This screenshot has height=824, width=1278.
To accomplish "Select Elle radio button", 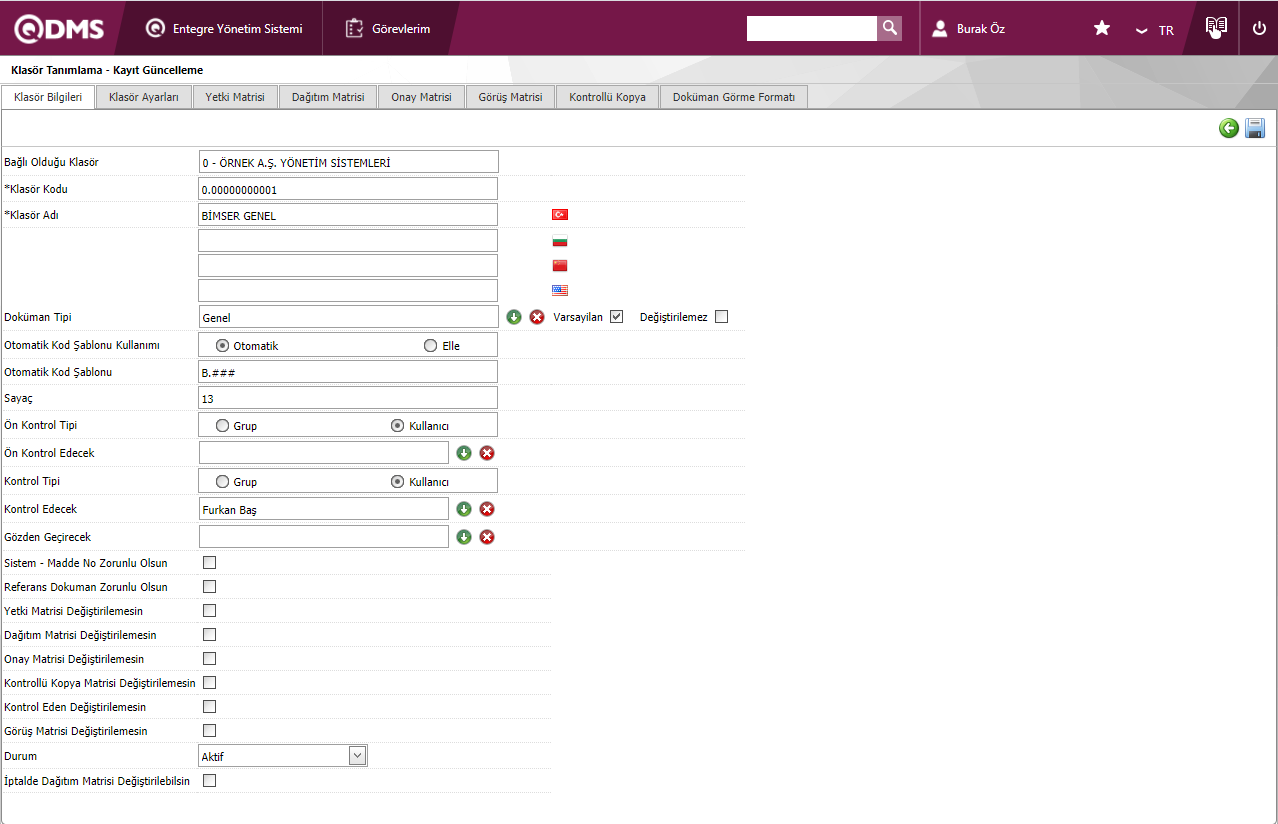I will [x=431, y=345].
